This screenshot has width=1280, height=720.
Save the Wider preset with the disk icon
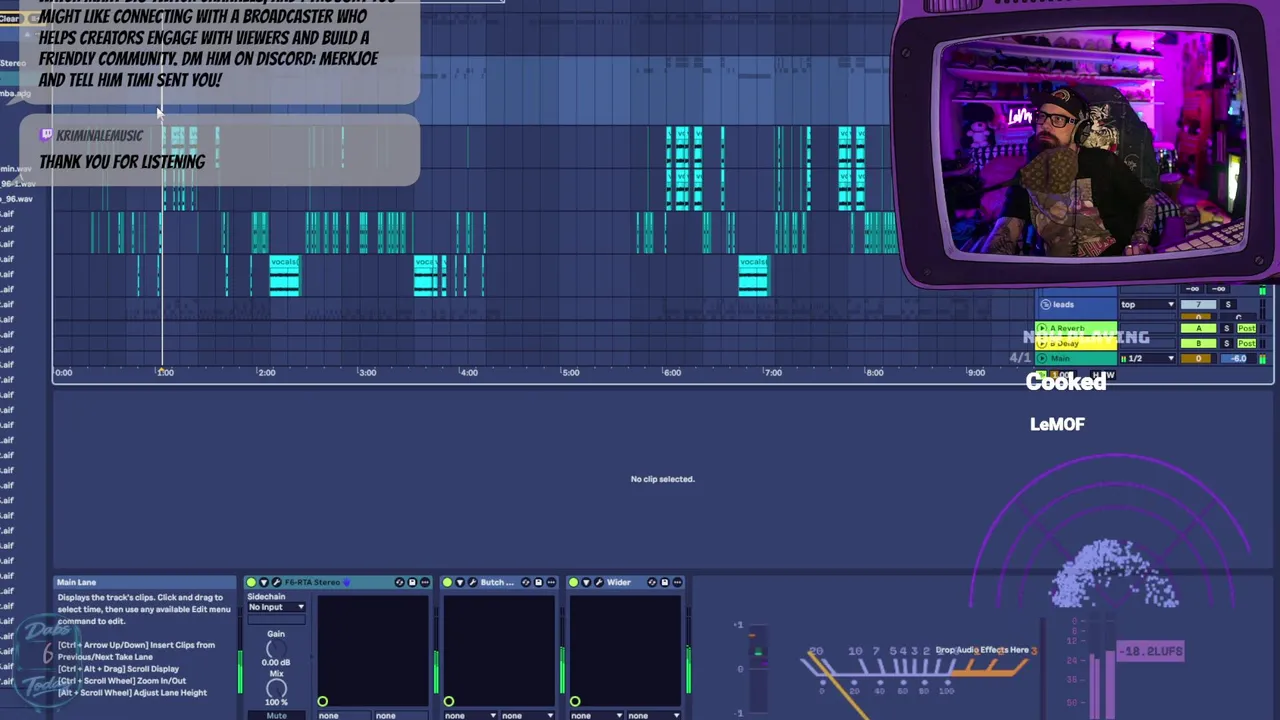click(x=664, y=582)
